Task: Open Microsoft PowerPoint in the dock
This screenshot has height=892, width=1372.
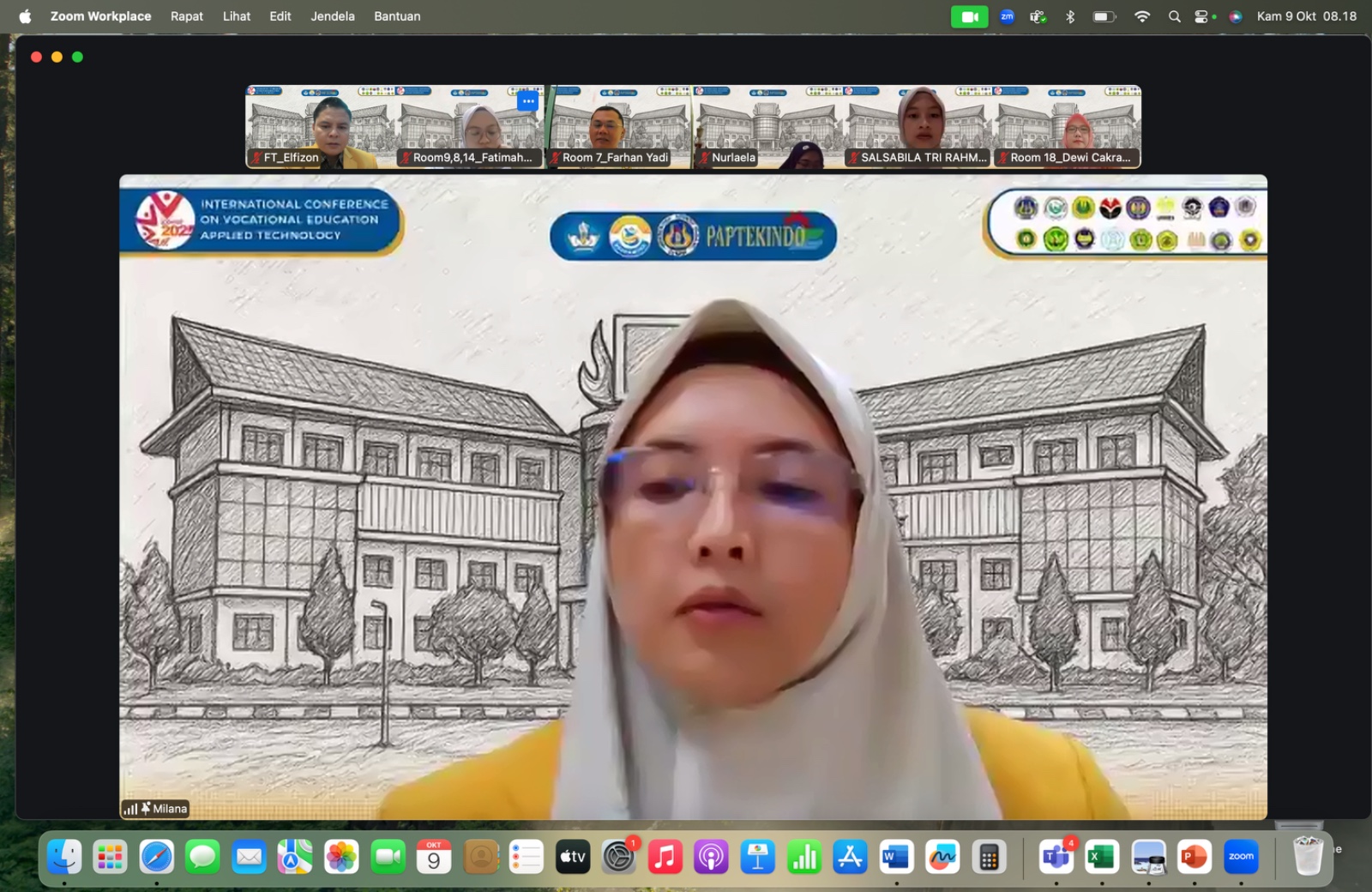Action: (1194, 857)
